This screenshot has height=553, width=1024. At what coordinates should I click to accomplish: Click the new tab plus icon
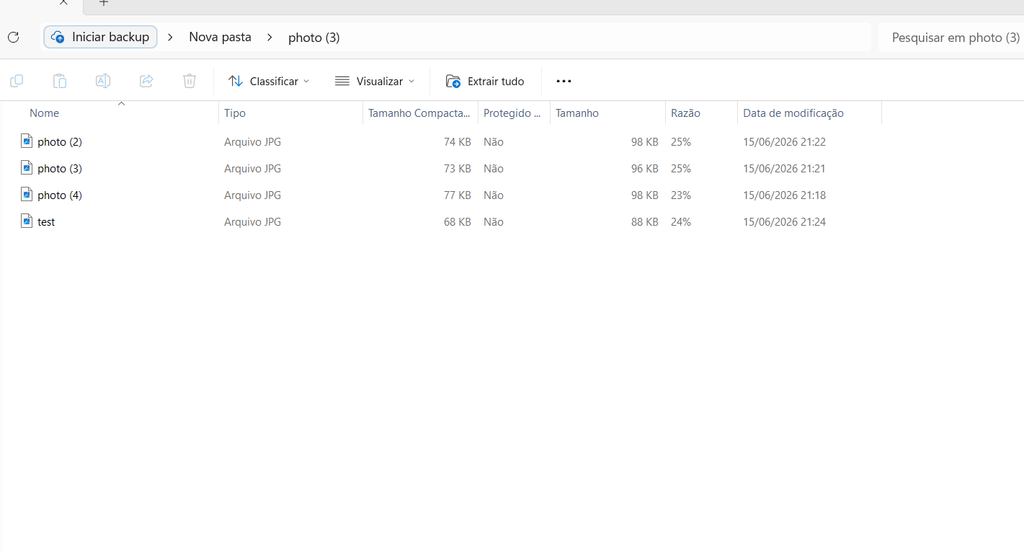103,3
